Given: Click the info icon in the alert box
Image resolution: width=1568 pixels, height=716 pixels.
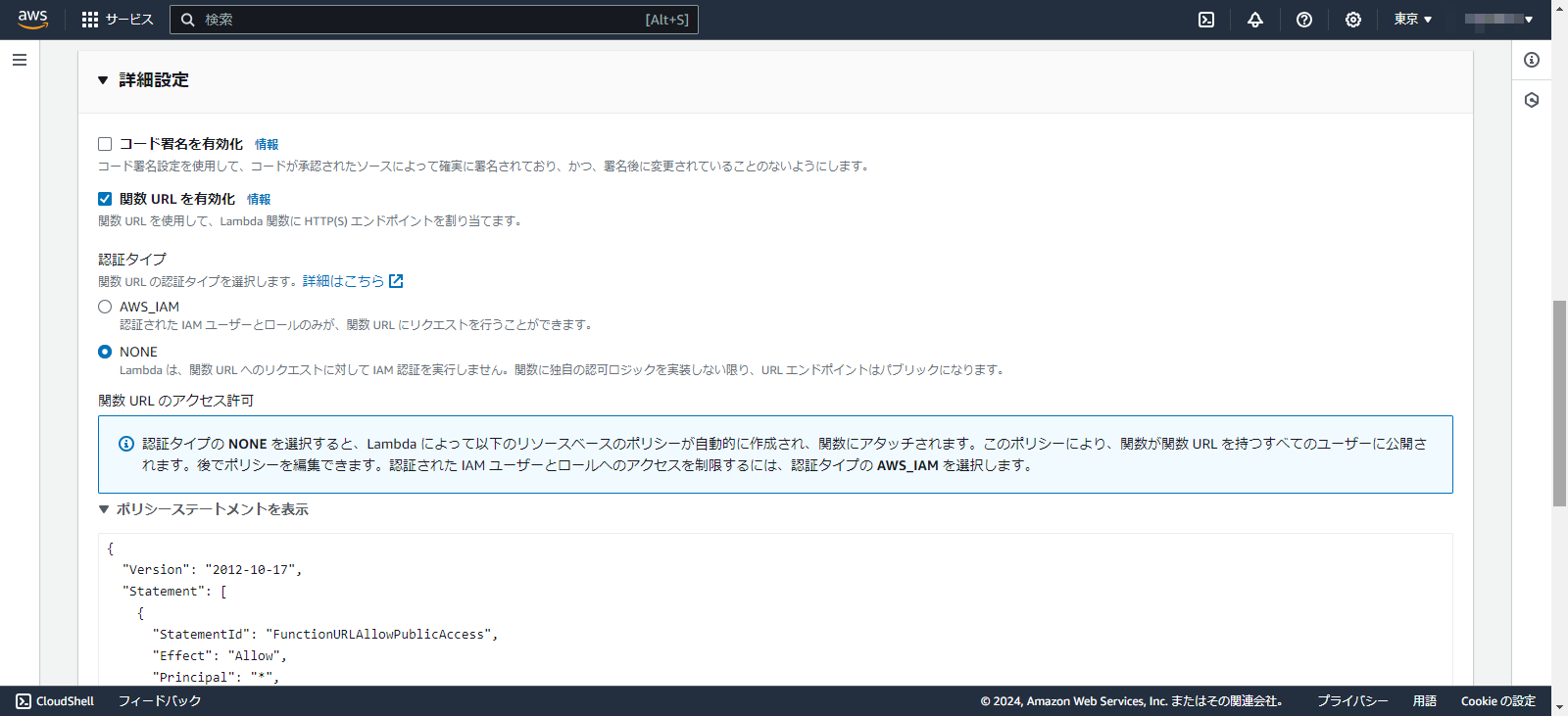Looking at the screenshot, I should click(126, 444).
